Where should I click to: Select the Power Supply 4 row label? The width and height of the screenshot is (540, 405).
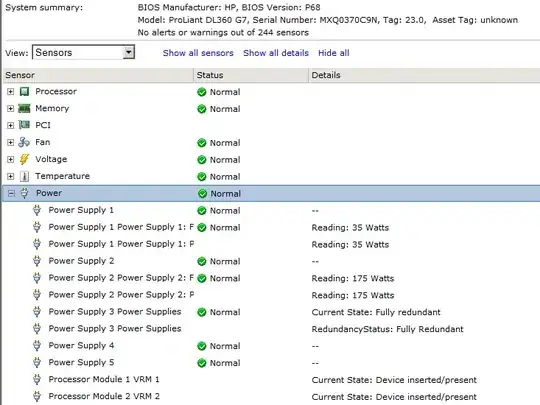81,345
